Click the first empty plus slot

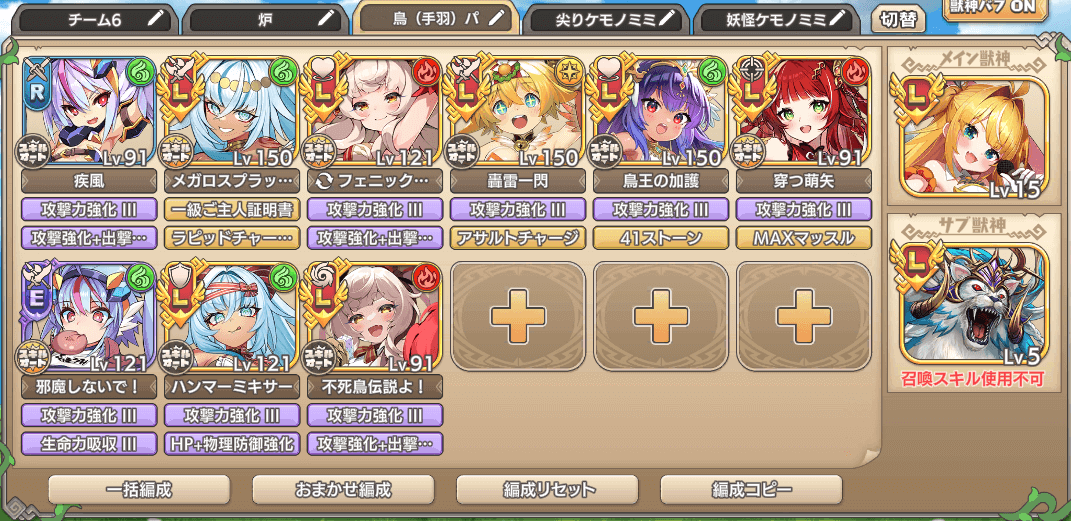point(518,316)
